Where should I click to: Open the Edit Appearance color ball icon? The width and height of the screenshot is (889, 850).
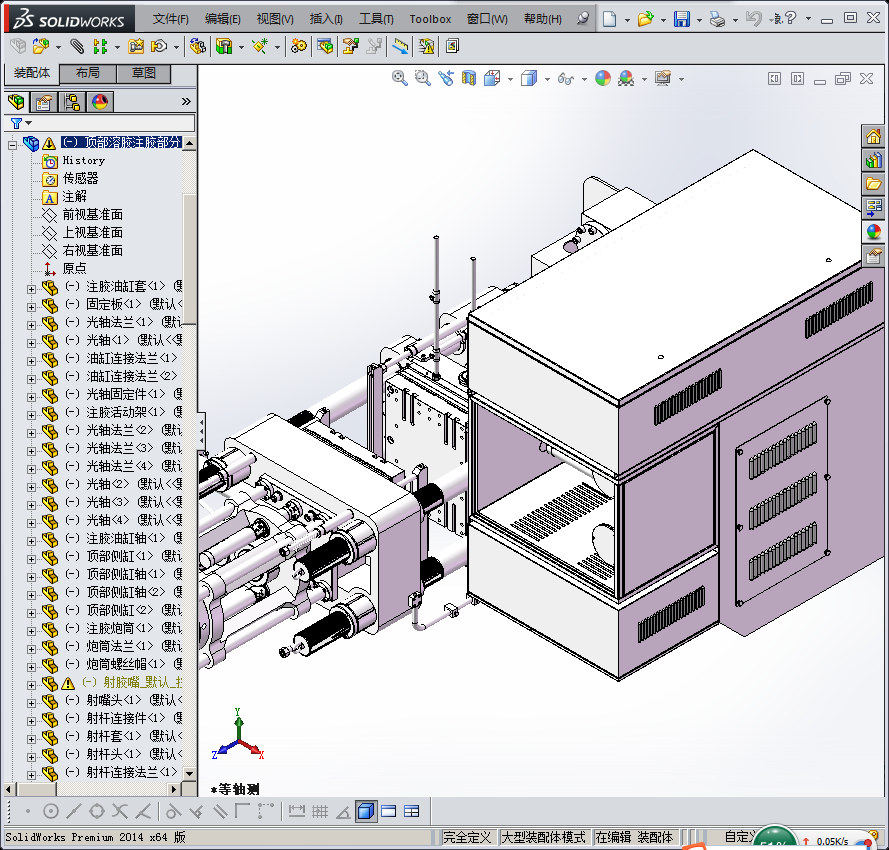pos(602,78)
